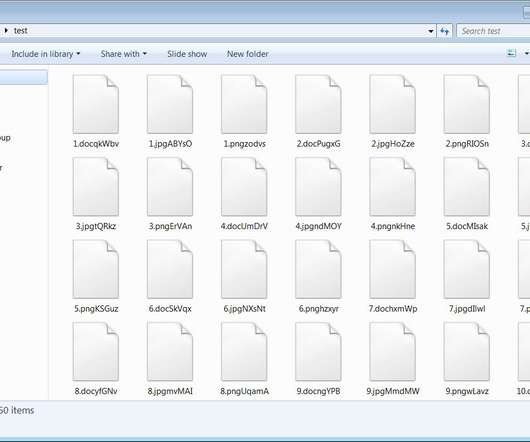Image resolution: width=530 pixels, height=442 pixels.
Task: Click in the Search test field
Action: (493, 31)
